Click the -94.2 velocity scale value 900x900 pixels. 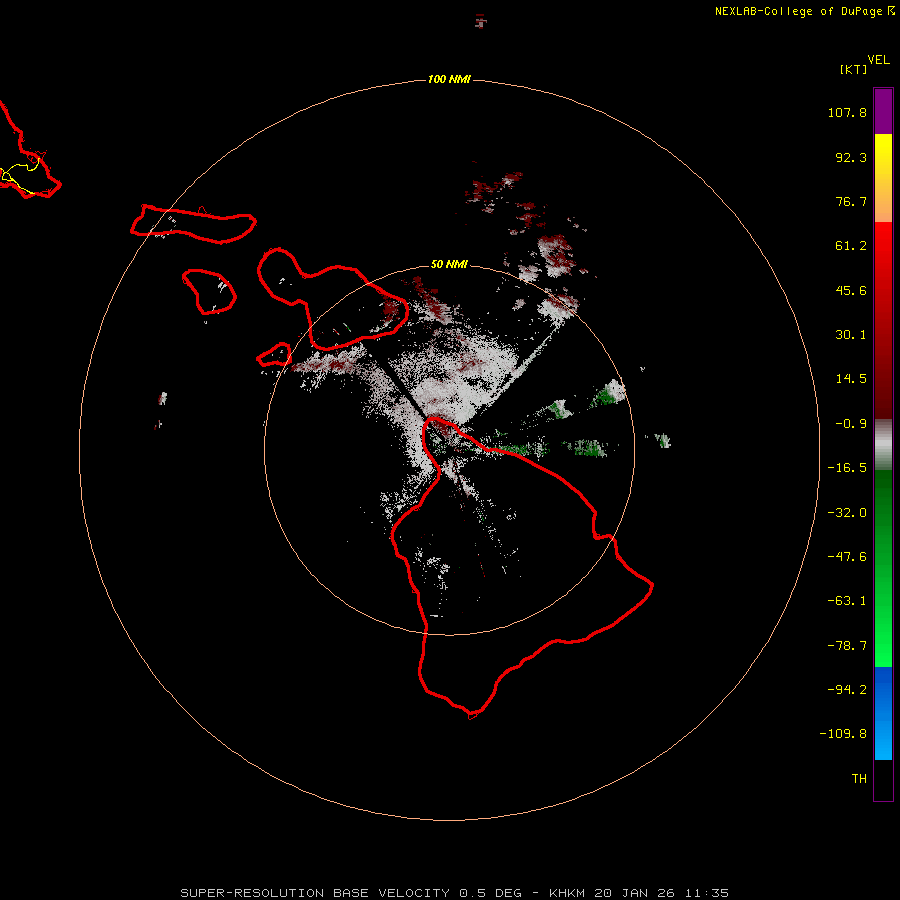[847, 689]
